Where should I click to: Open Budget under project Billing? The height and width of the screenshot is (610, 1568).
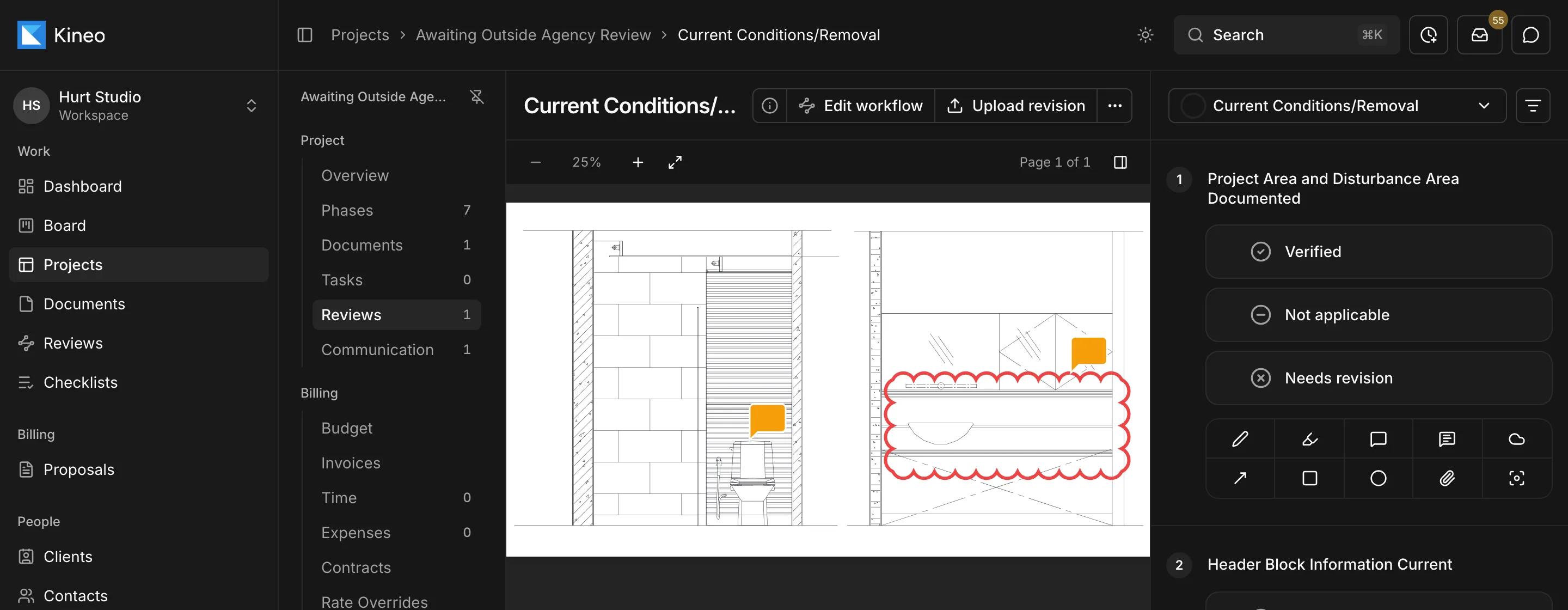coord(396,428)
